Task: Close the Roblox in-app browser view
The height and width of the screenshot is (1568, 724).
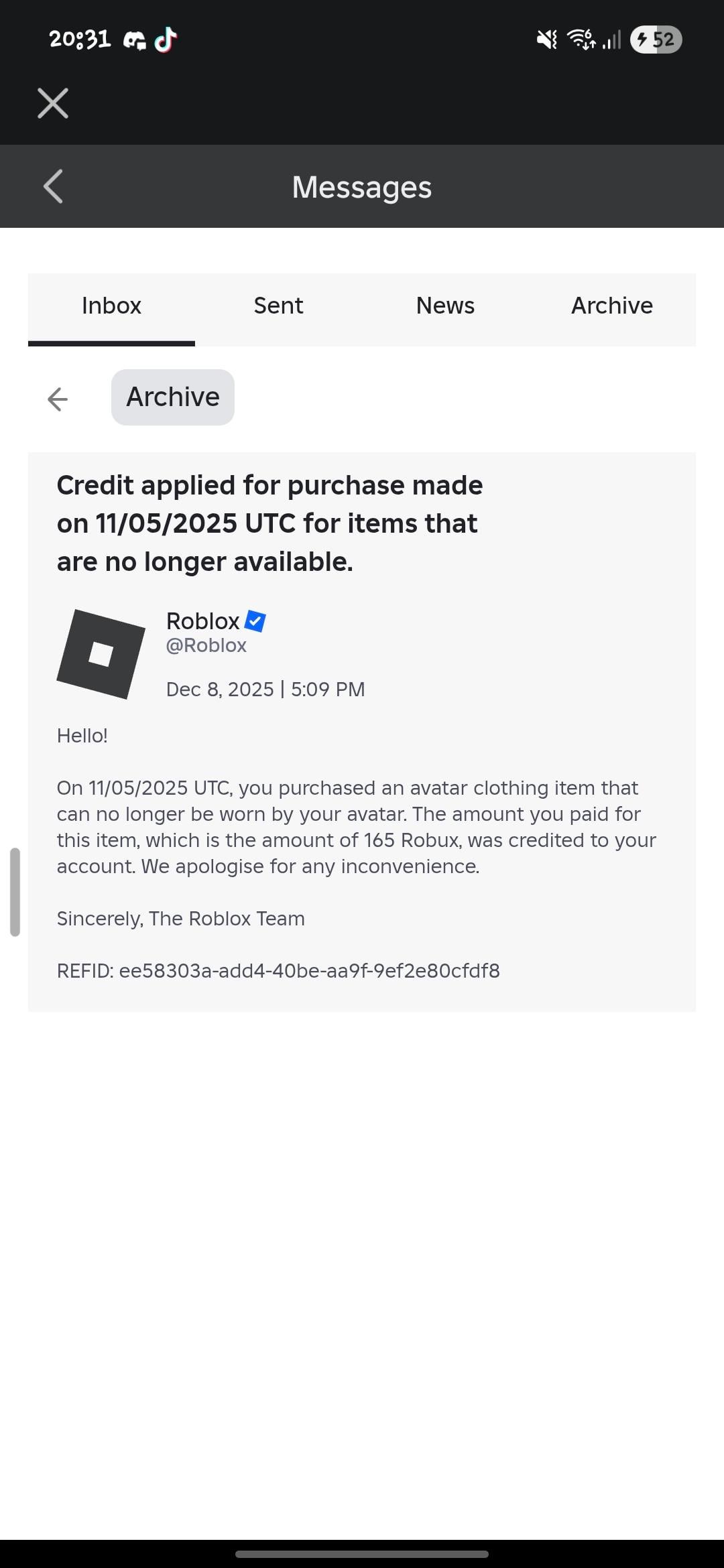Action: click(53, 103)
